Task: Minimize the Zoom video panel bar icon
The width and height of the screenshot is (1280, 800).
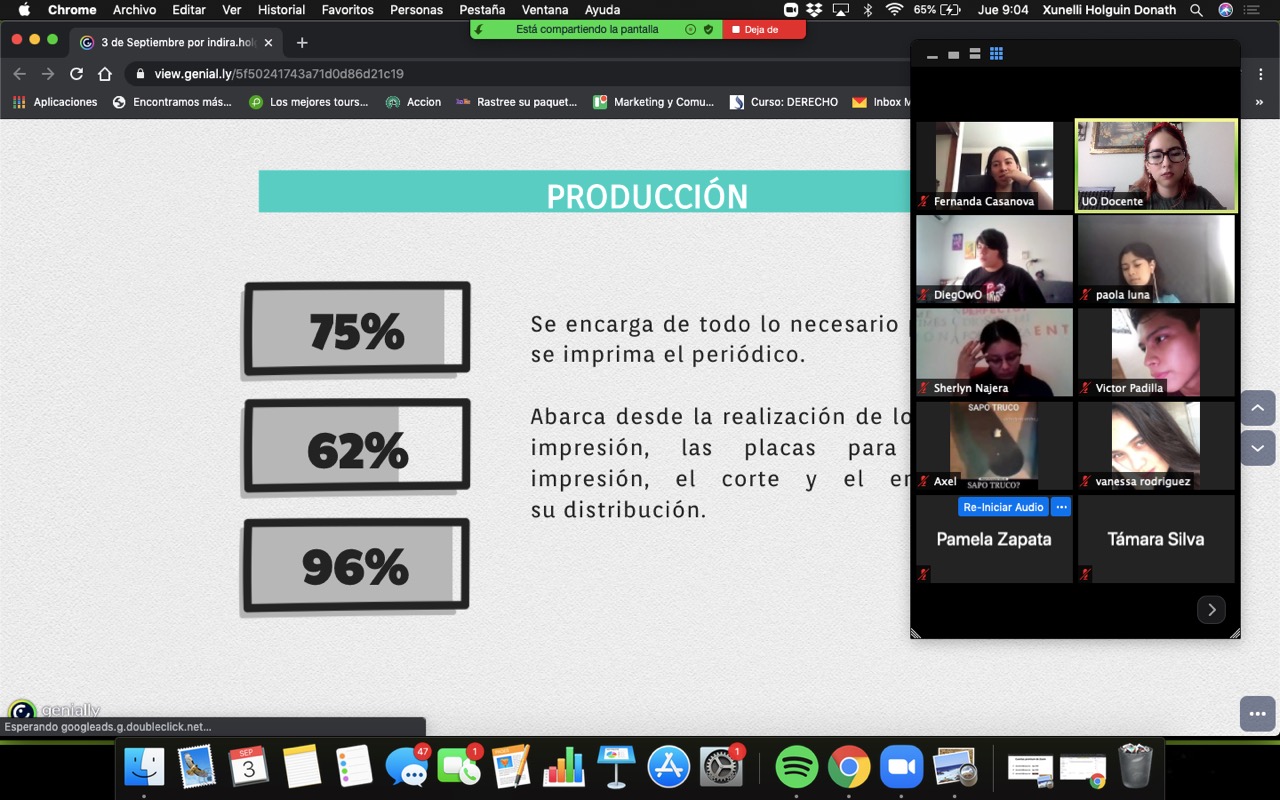Action: (932, 55)
